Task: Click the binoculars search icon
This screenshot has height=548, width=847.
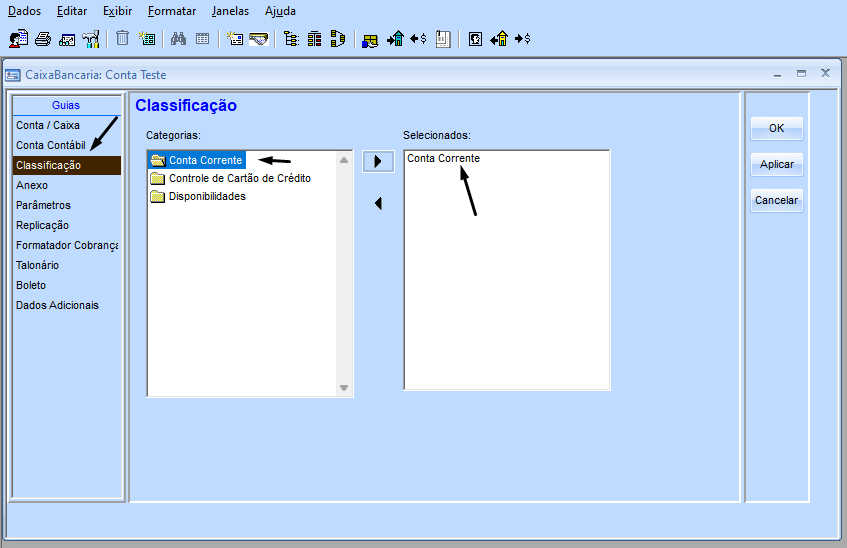Action: (x=178, y=39)
